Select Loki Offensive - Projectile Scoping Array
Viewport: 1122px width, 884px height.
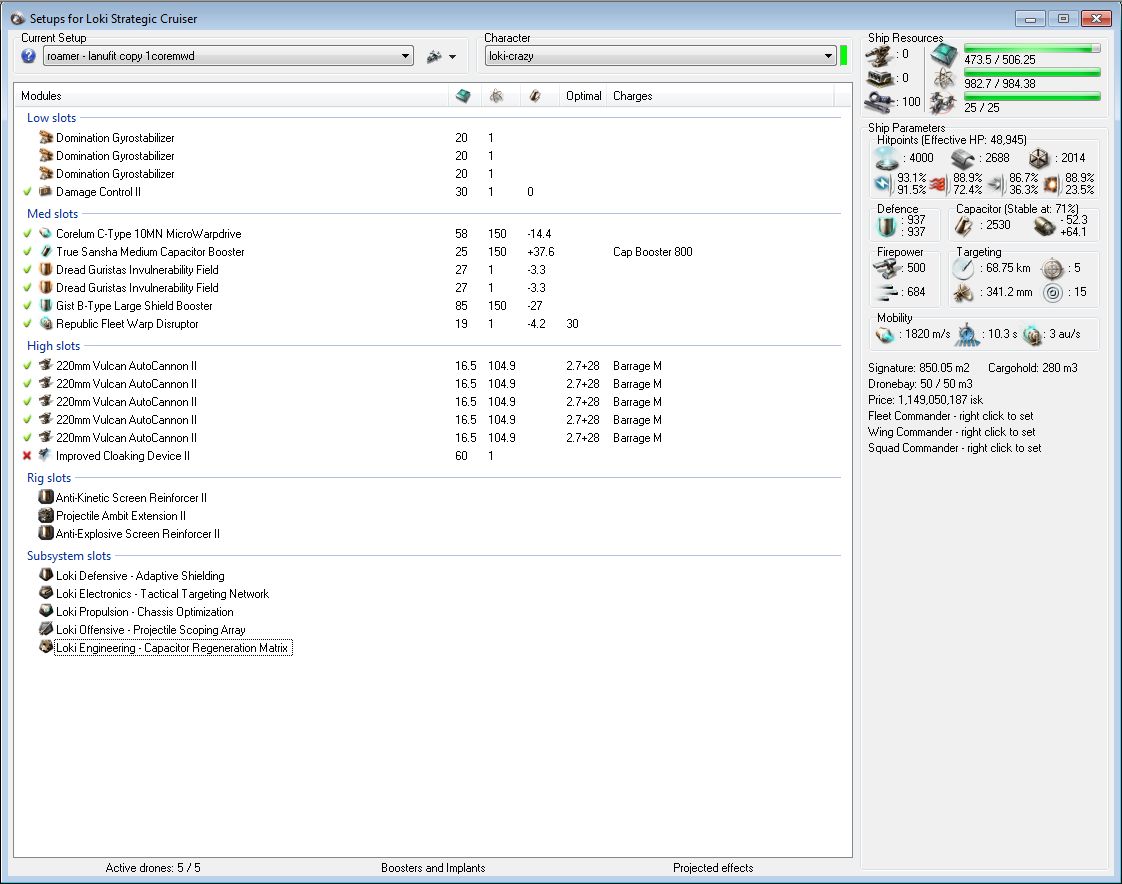150,630
